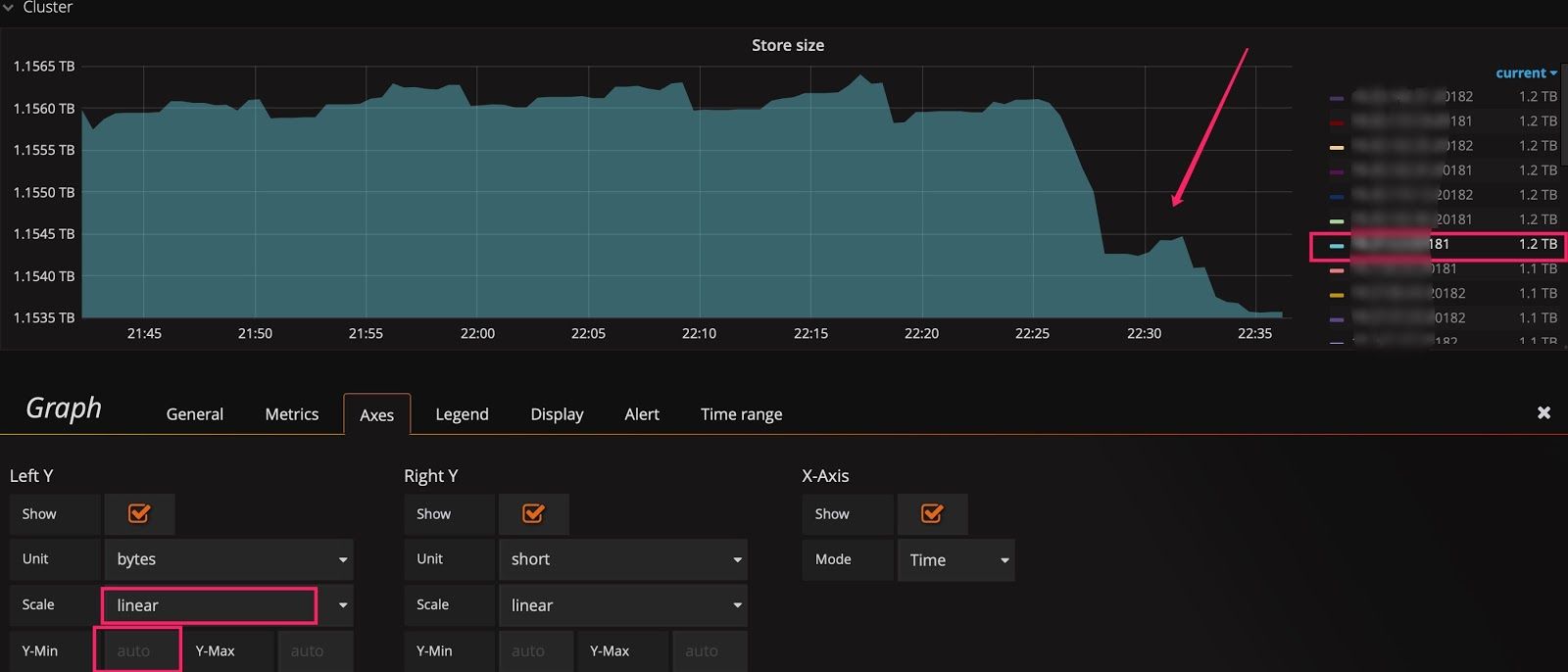The image size is (1568, 672).
Task: Click the Left Y Y-Min input field
Action: [137, 650]
